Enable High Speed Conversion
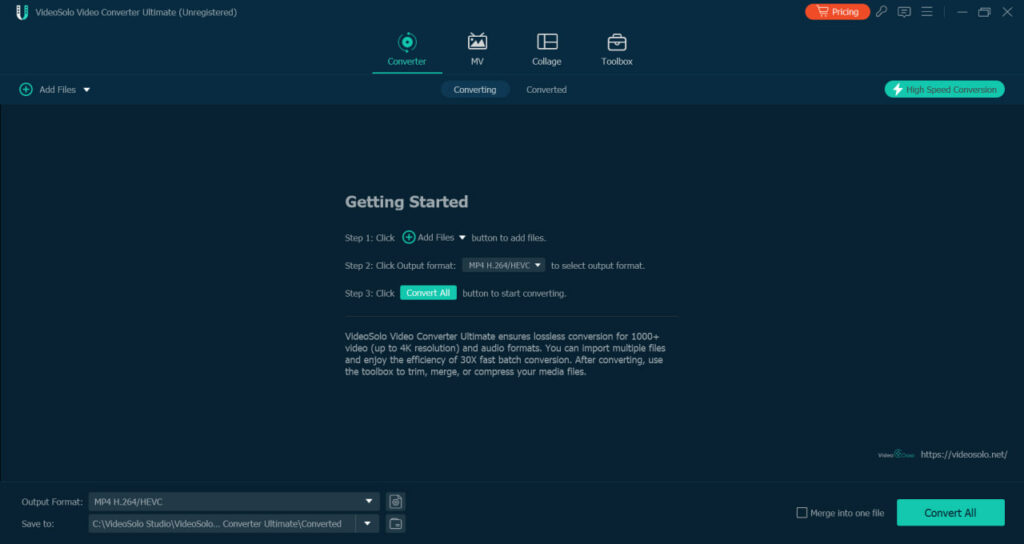The height and width of the screenshot is (544, 1024). 944,89
